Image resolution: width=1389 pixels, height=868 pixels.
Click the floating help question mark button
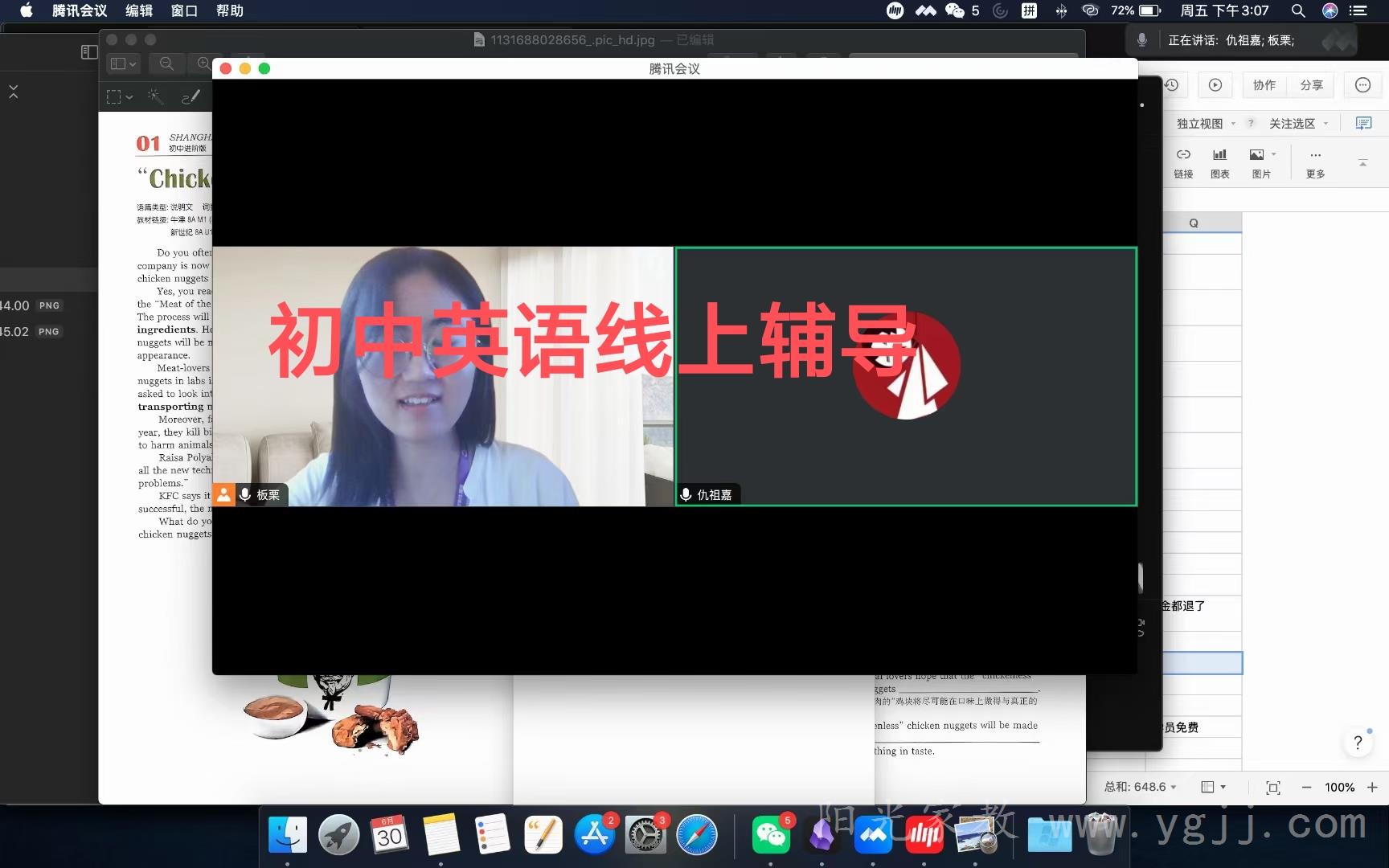(x=1358, y=743)
